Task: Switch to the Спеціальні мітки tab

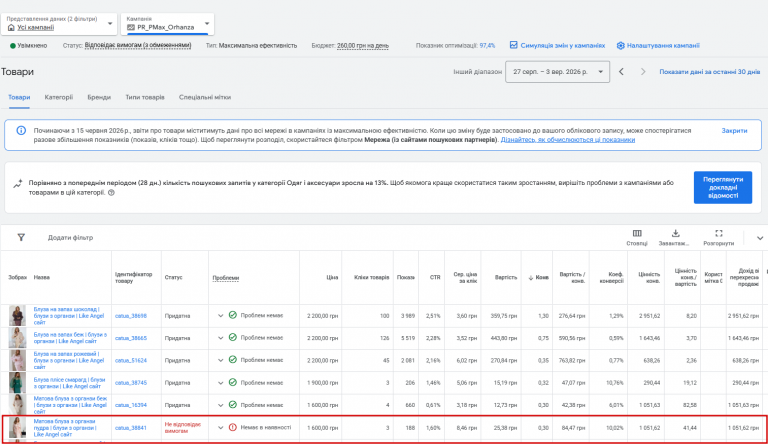Action: [x=205, y=97]
